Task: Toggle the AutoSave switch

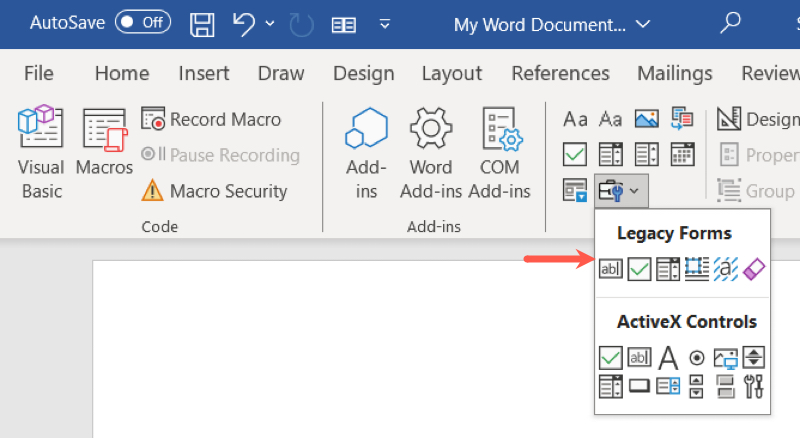Action: [143, 22]
